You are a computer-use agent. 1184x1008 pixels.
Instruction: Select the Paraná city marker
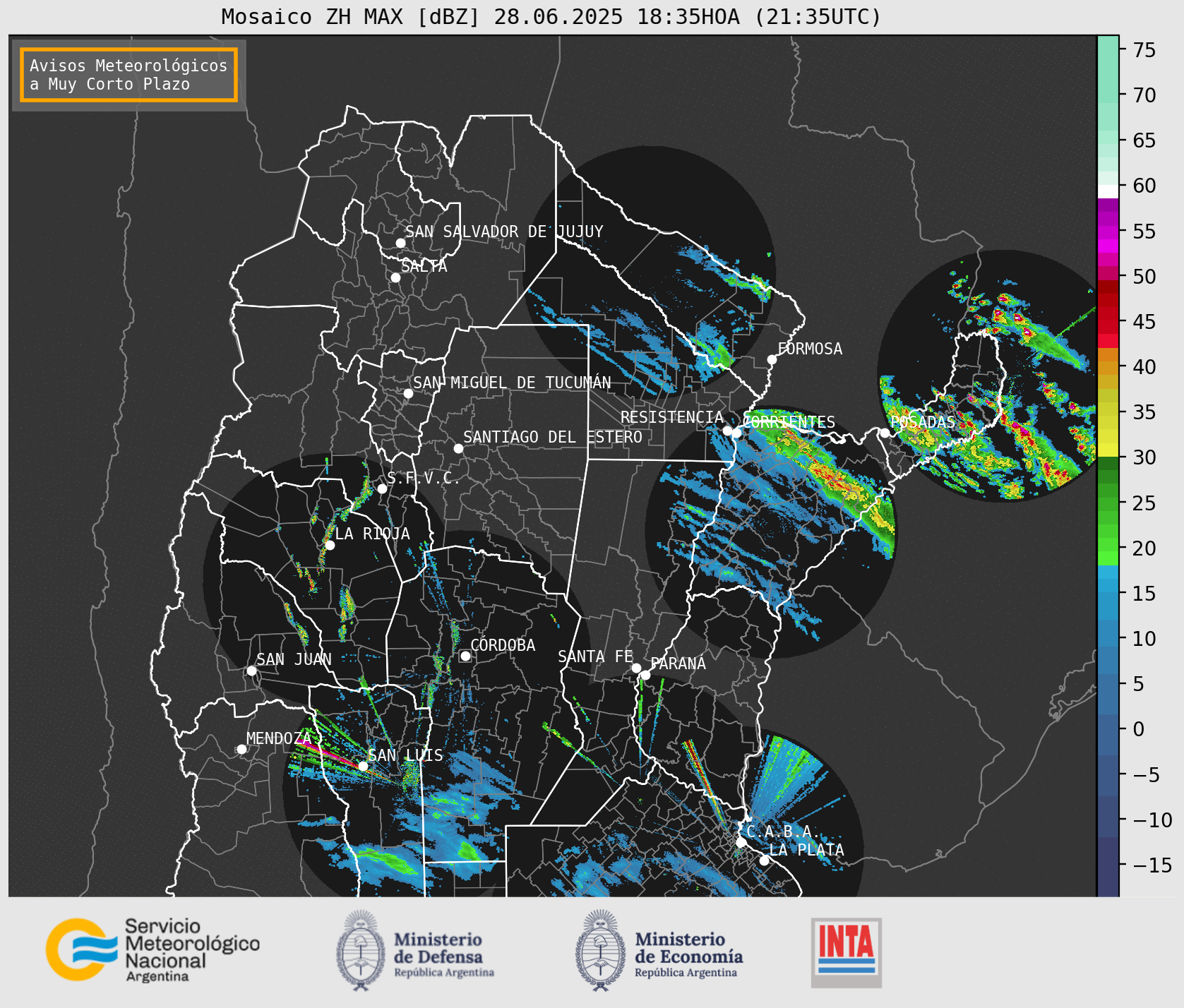coord(645,675)
